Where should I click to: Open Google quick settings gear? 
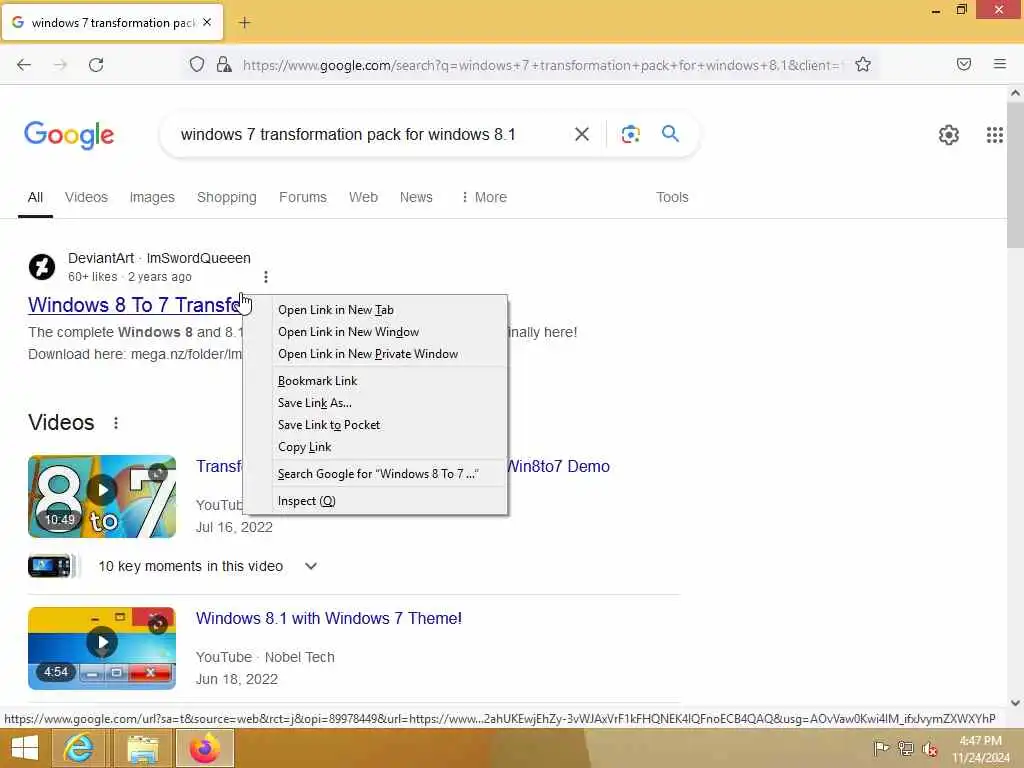pyautogui.click(x=948, y=135)
